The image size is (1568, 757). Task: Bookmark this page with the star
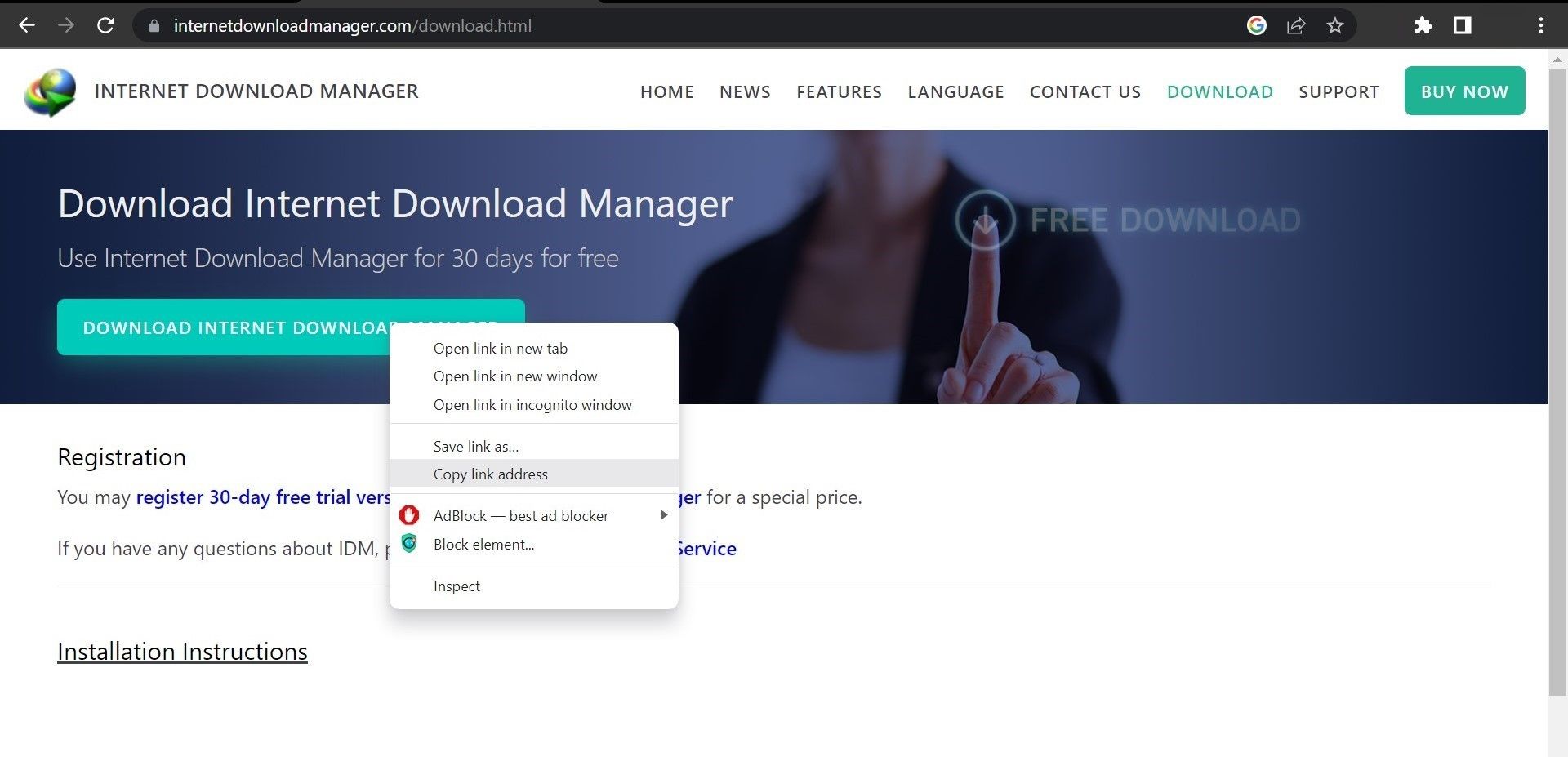pos(1335,25)
